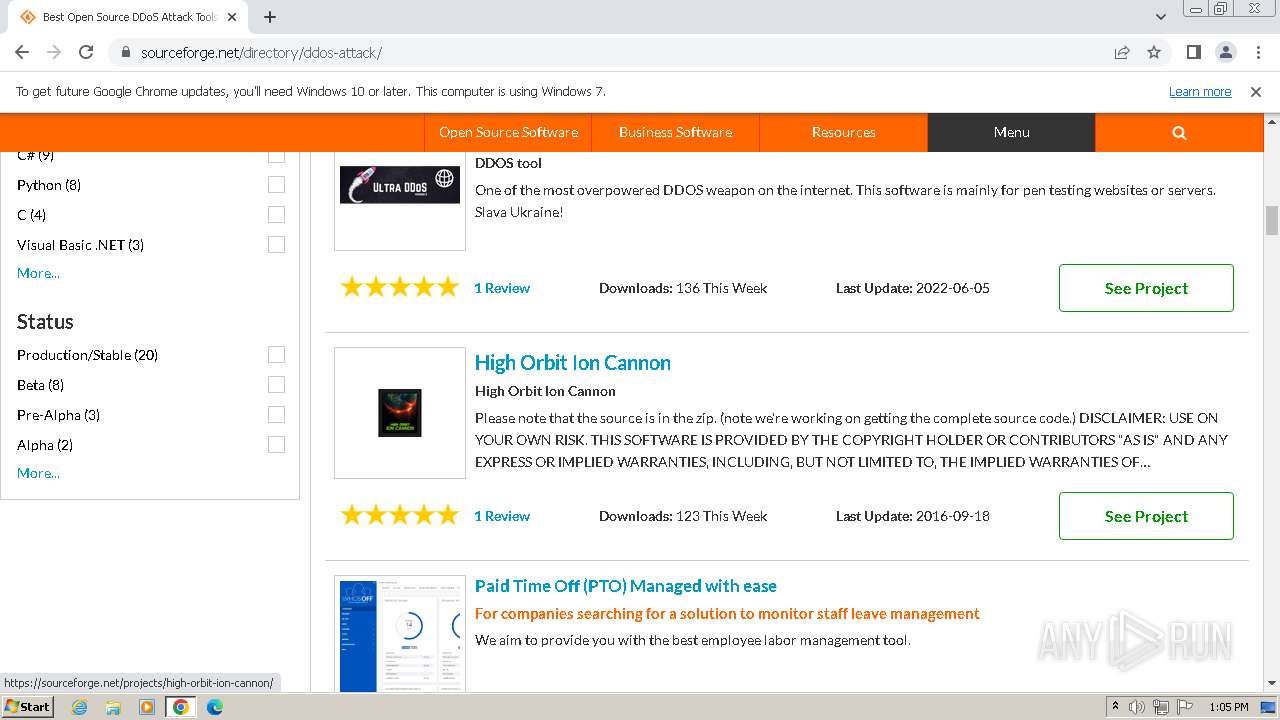Open the browser side panel icon

point(1193,52)
